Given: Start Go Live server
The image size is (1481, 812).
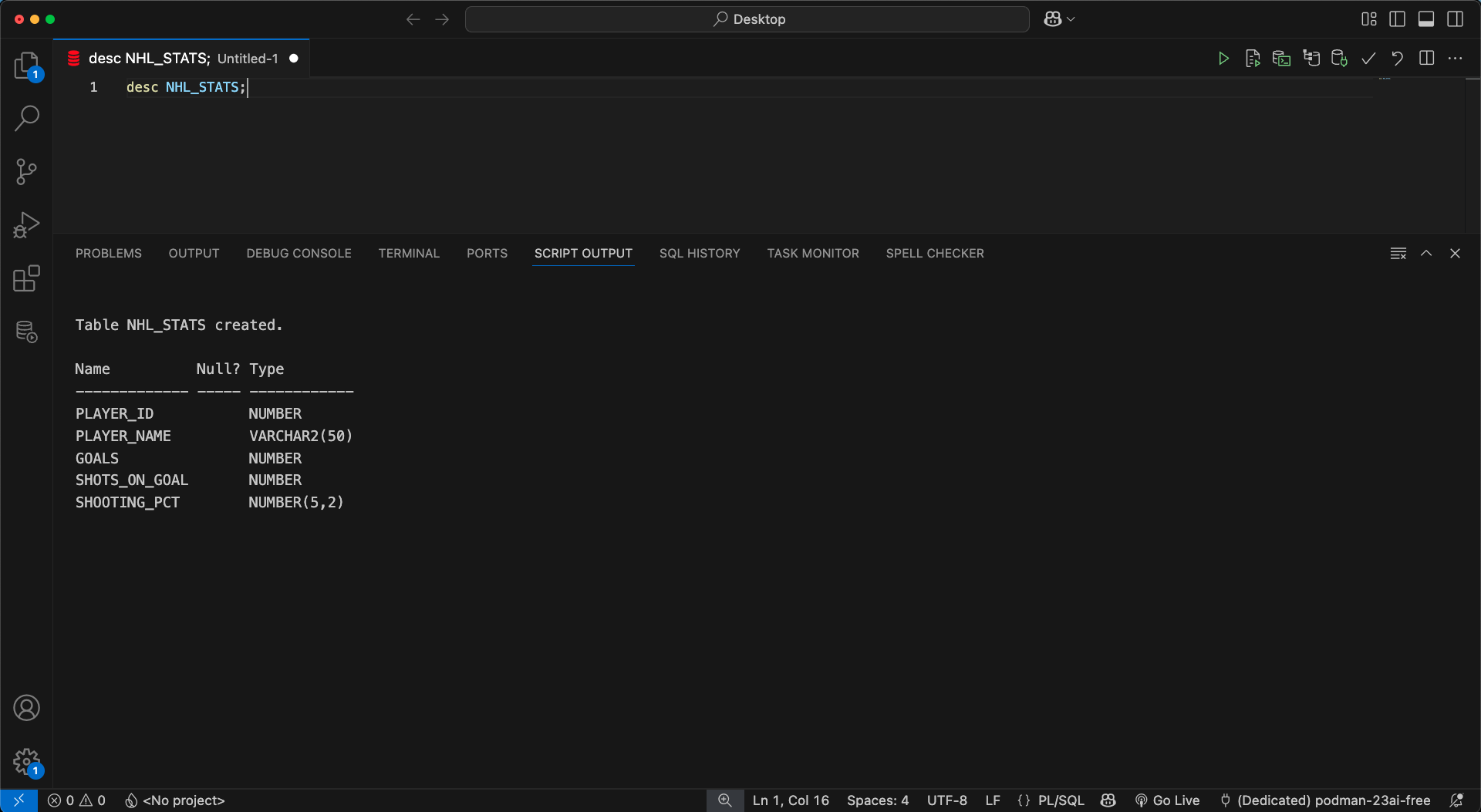Looking at the screenshot, I should pyautogui.click(x=1167, y=800).
